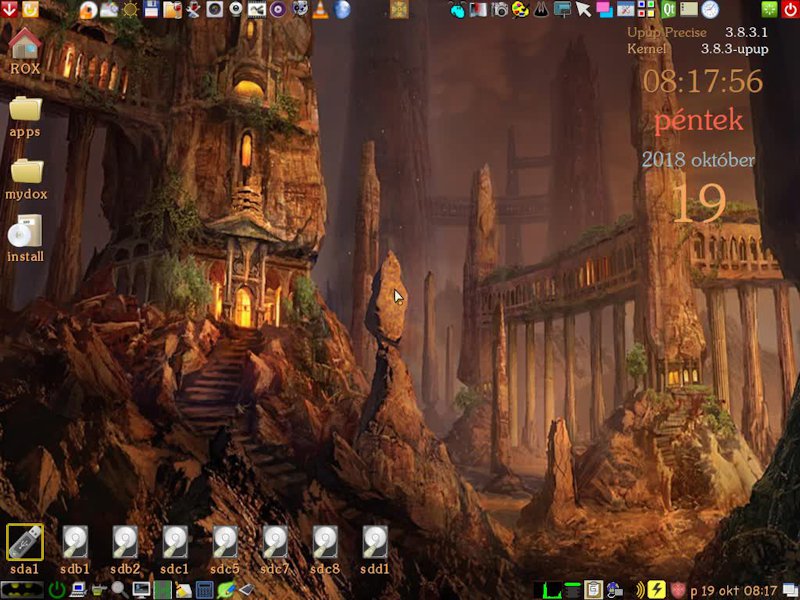Viewport: 800px width, 600px height.
Task: Click the cyan mouse icon
Action: click(x=457, y=10)
